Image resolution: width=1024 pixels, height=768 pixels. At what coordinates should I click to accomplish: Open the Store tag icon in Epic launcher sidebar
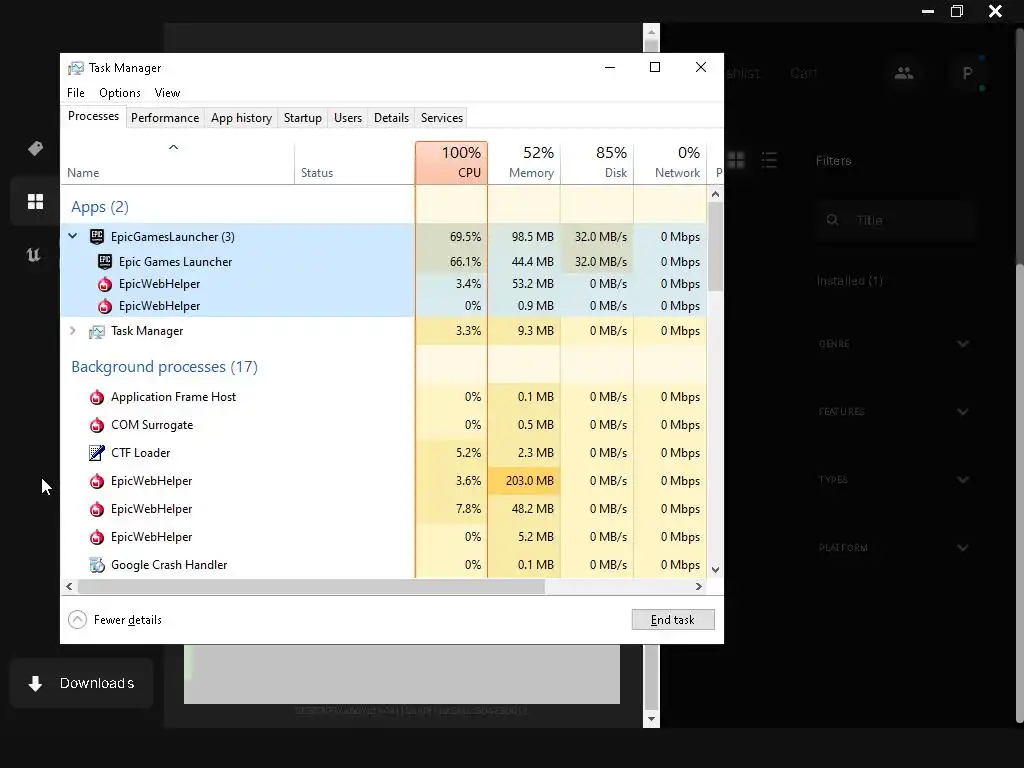[x=35, y=148]
